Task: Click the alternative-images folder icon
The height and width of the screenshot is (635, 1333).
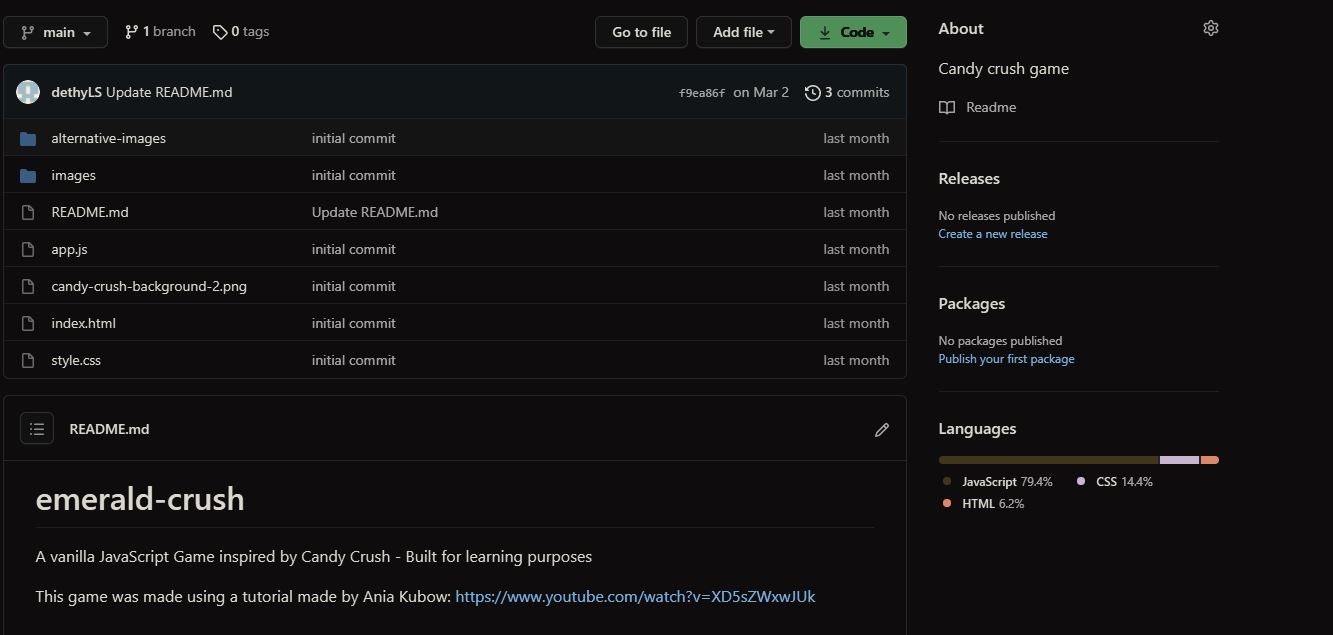Action: point(28,138)
